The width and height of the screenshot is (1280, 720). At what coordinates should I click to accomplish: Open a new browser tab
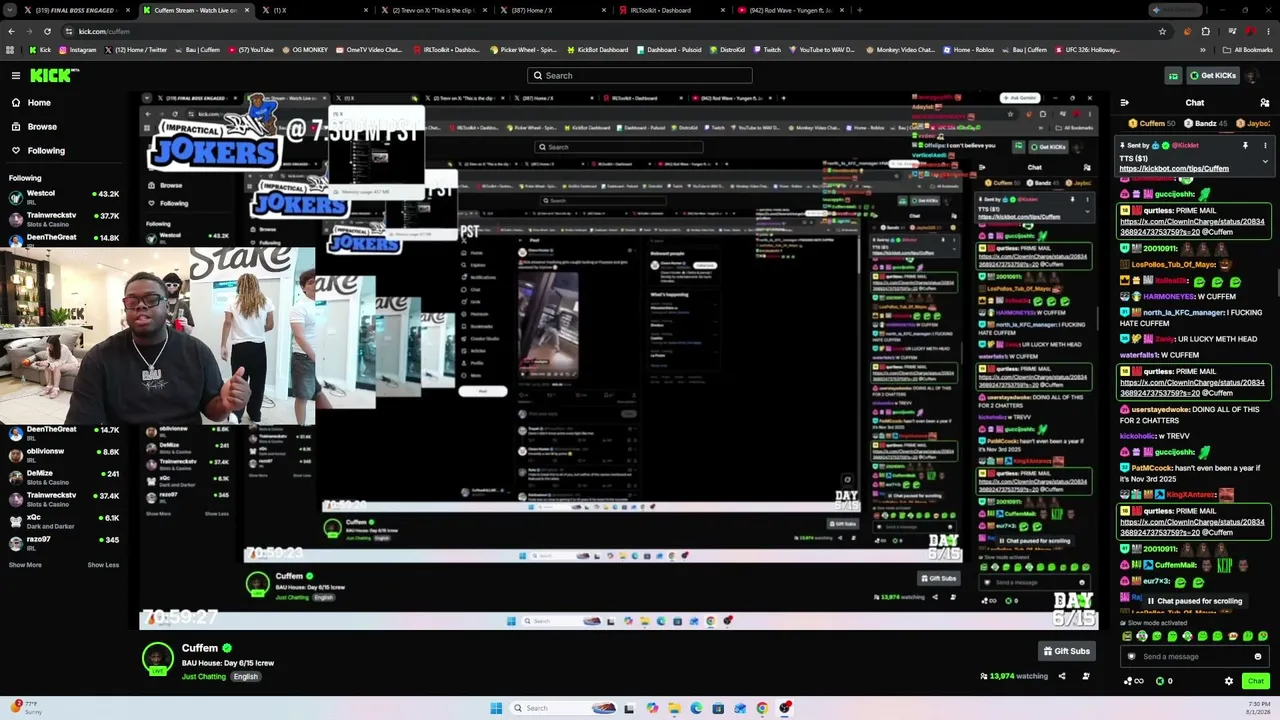click(860, 10)
